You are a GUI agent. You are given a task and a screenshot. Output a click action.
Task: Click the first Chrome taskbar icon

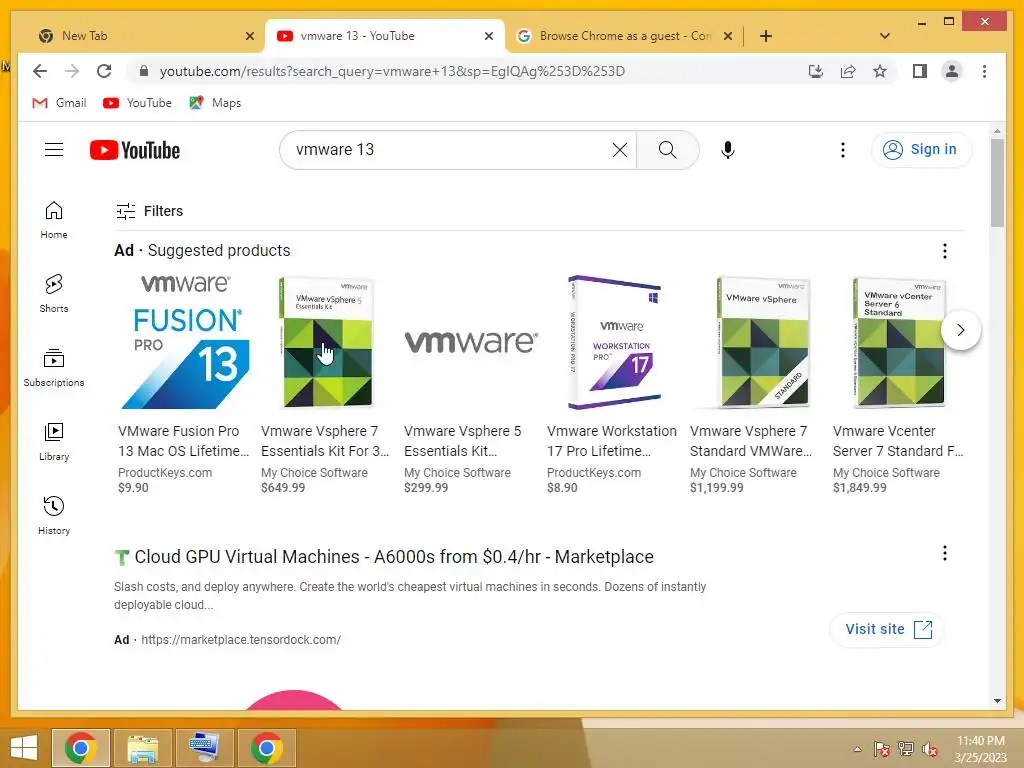tap(81, 748)
